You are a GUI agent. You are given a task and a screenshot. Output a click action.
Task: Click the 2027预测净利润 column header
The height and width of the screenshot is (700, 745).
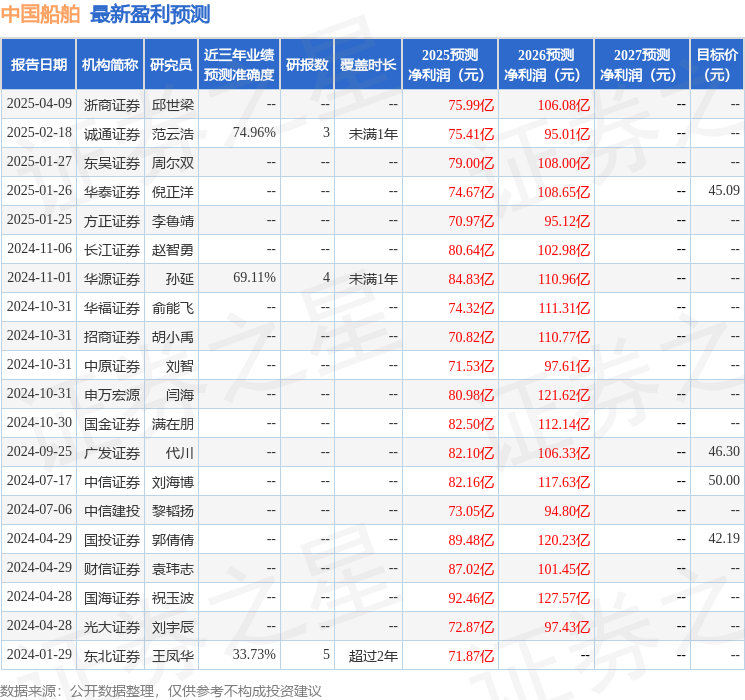click(x=642, y=65)
